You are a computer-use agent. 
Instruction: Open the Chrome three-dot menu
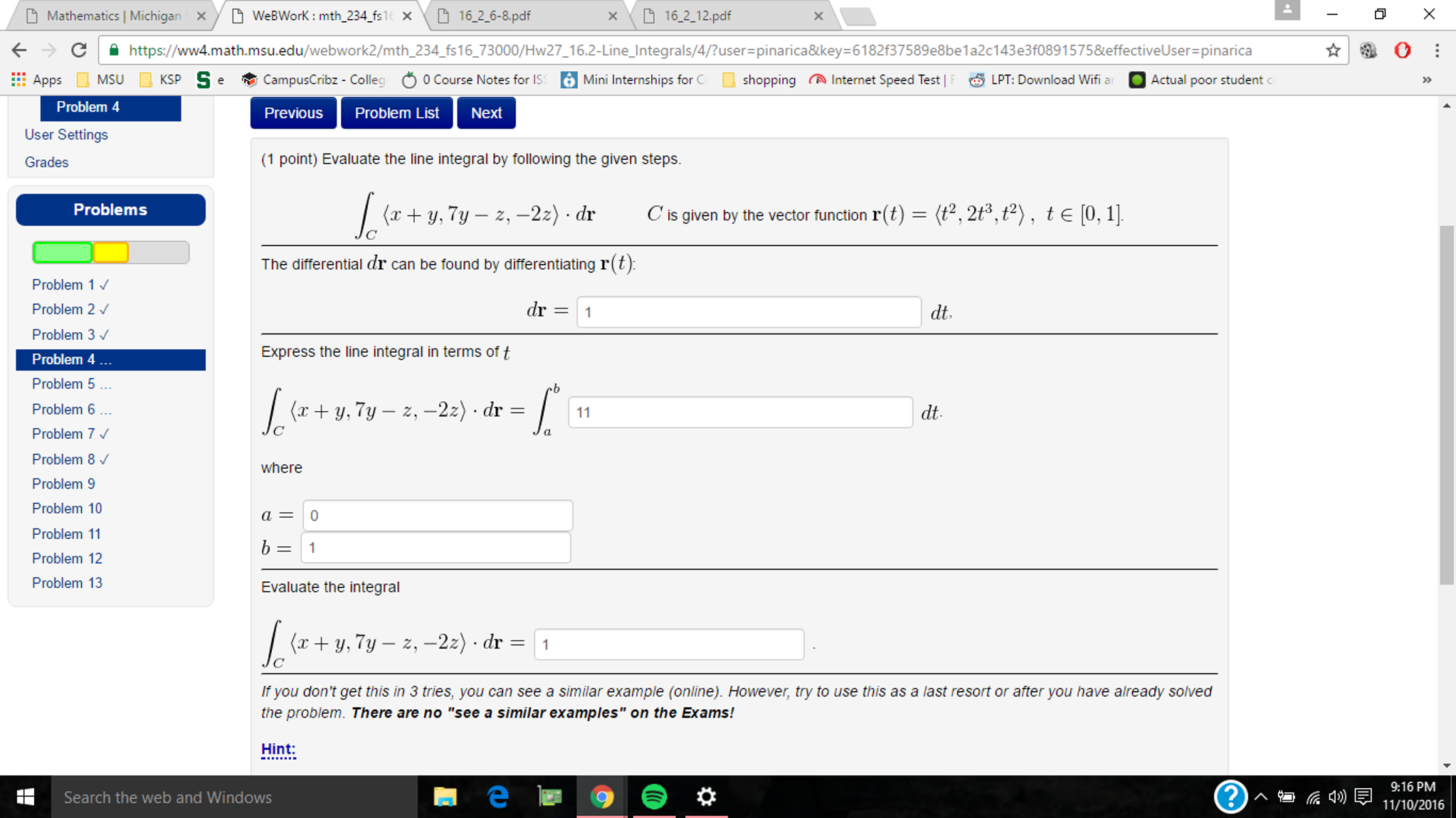click(x=1437, y=50)
